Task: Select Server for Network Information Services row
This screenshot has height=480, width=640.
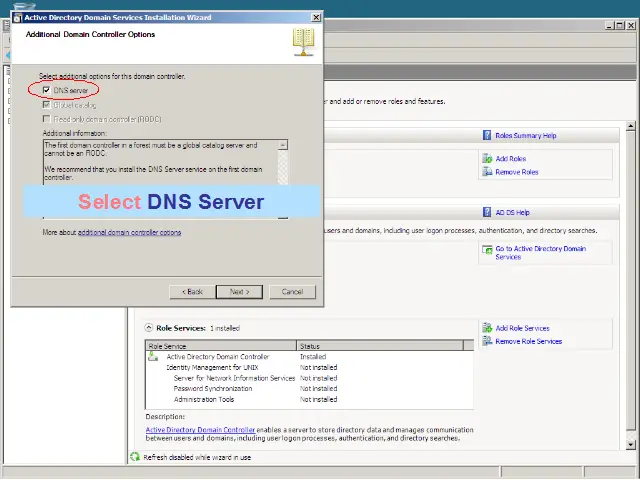Action: [x=309, y=378]
